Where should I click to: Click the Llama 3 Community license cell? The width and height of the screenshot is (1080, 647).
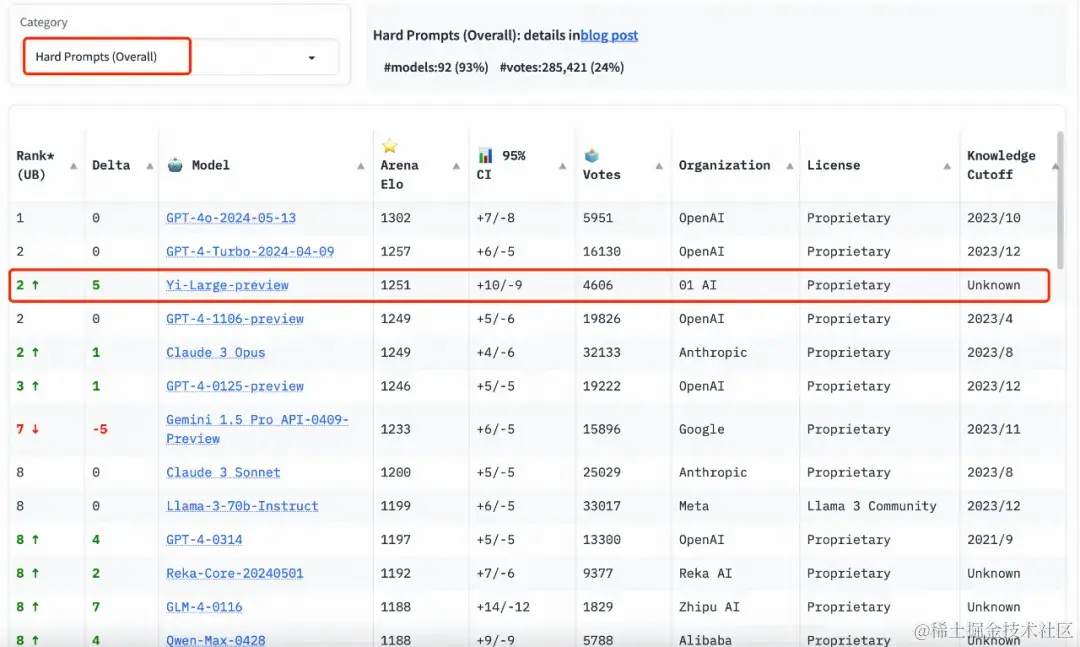coord(871,506)
